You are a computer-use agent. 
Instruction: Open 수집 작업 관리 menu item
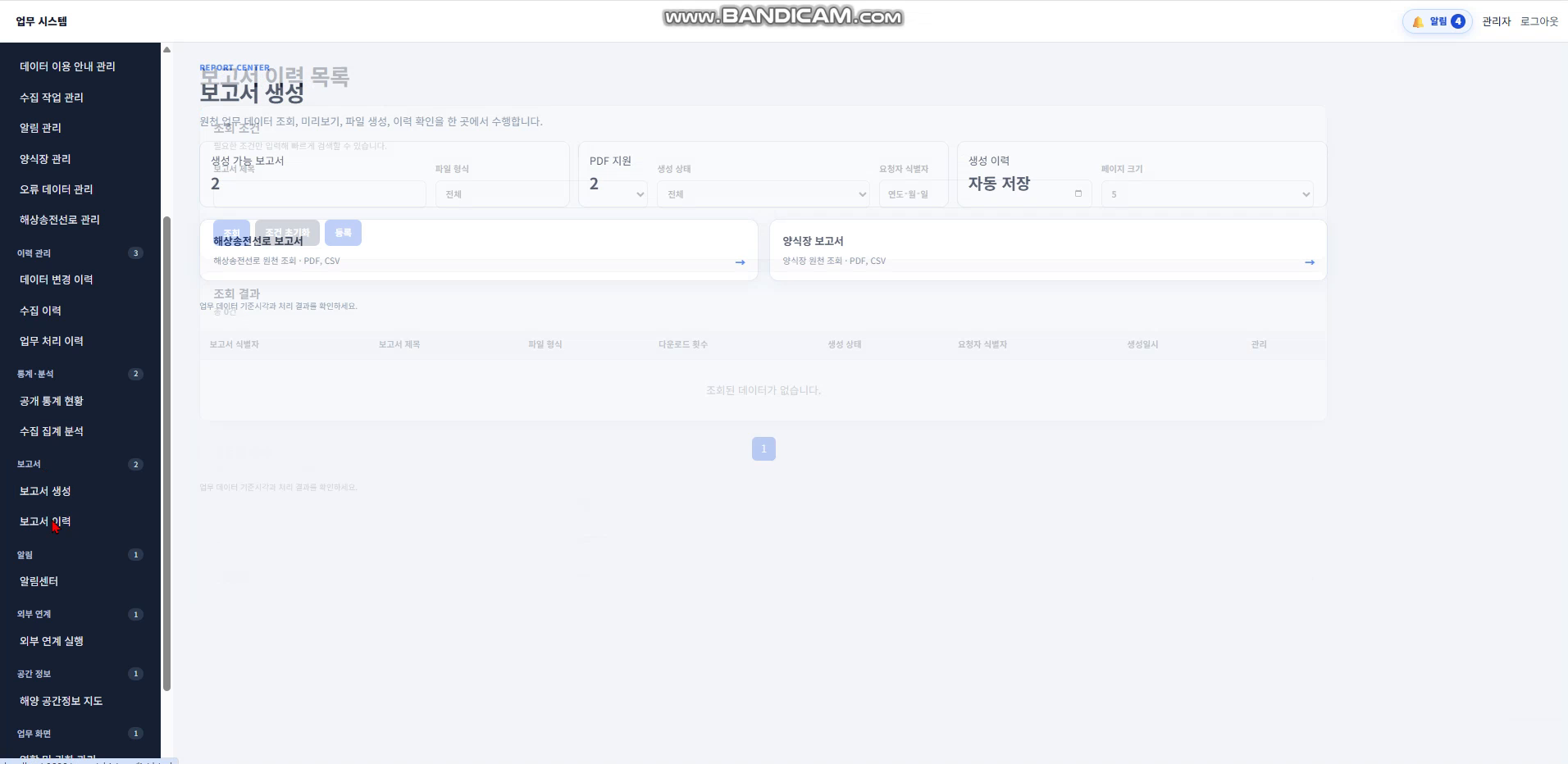tap(52, 98)
